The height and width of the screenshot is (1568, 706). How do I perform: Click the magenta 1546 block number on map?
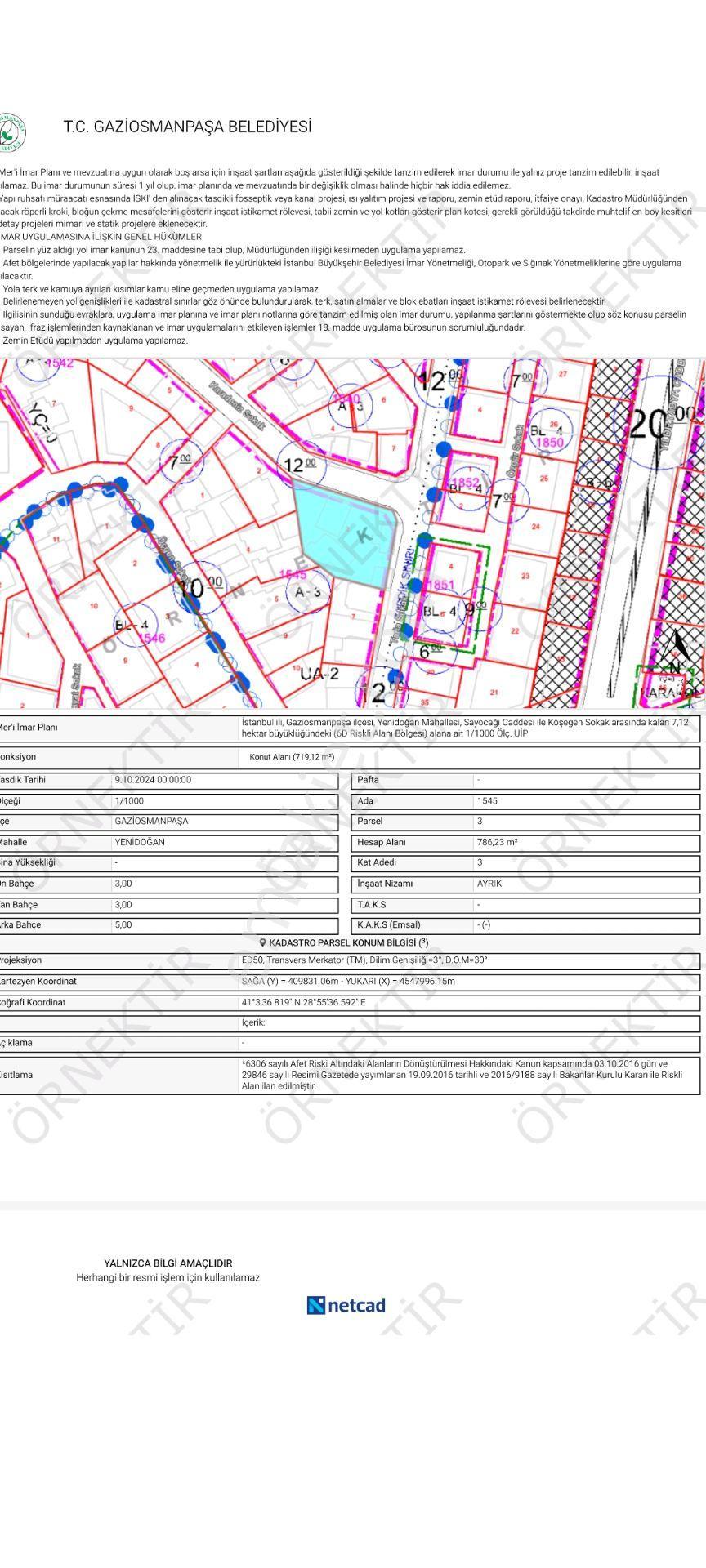click(x=151, y=638)
